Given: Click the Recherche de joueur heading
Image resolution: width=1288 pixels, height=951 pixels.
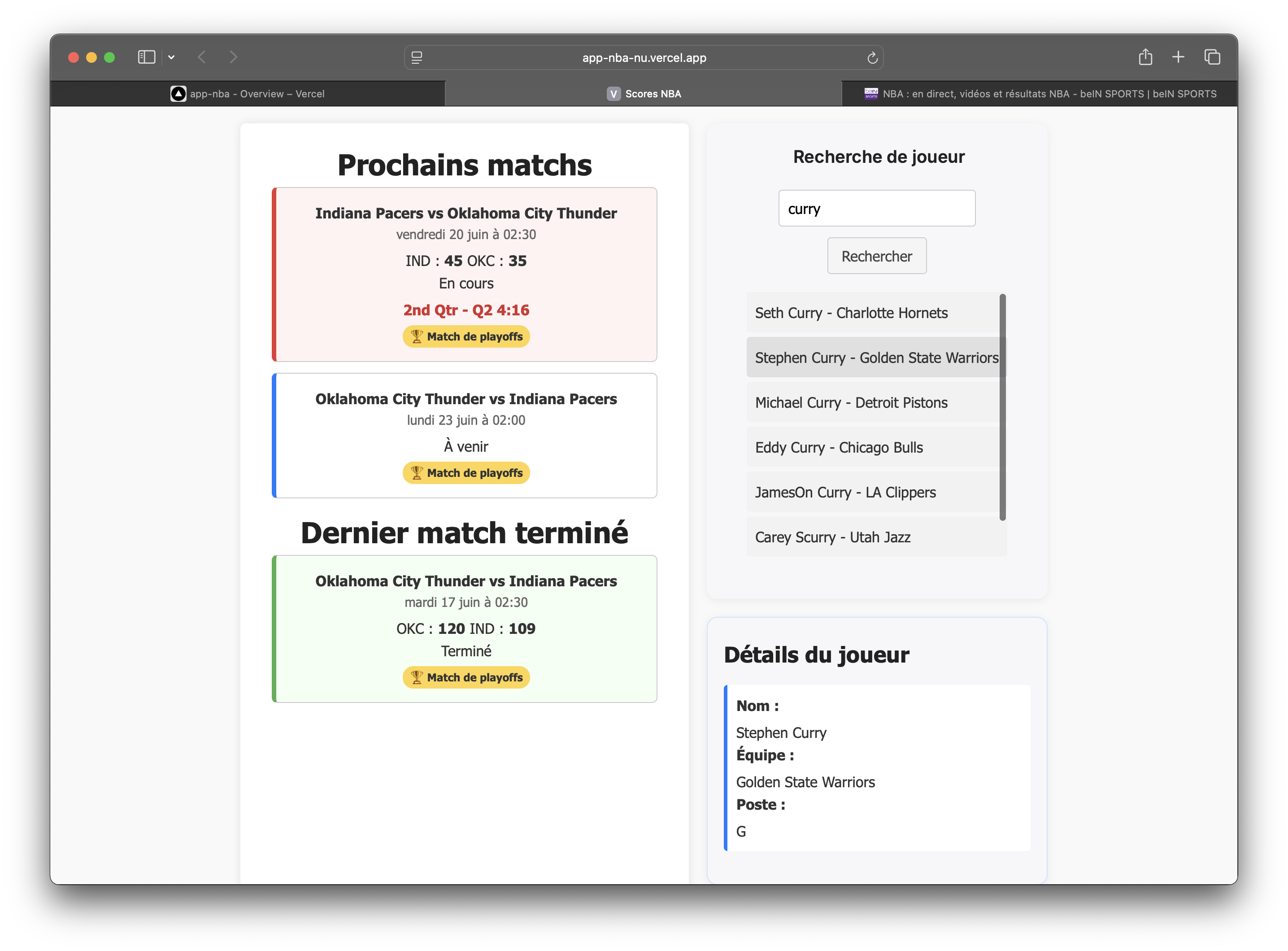Looking at the screenshot, I should tap(878, 157).
